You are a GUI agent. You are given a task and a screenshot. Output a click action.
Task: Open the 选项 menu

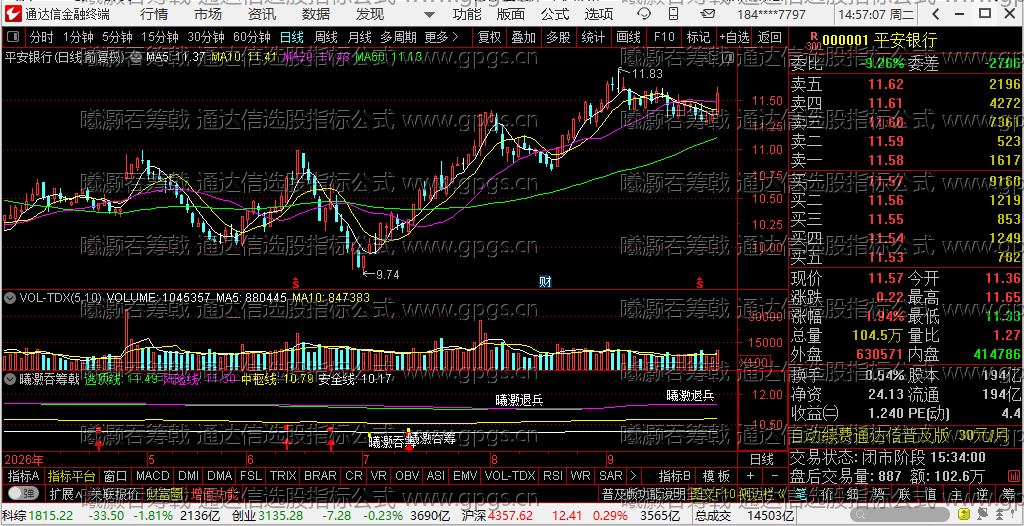(x=599, y=14)
